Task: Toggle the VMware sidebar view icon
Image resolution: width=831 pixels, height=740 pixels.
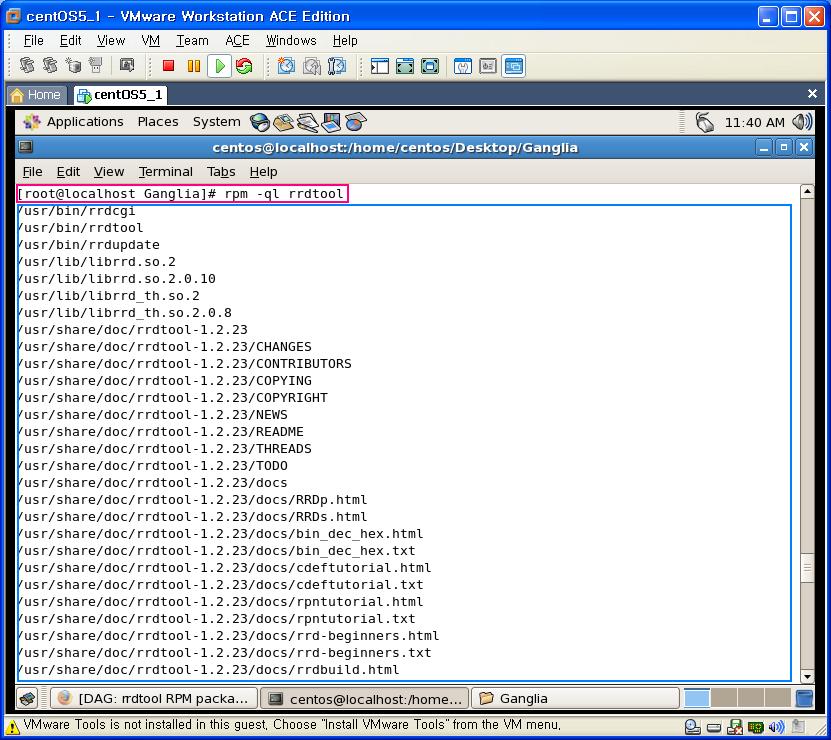Action: [379, 66]
